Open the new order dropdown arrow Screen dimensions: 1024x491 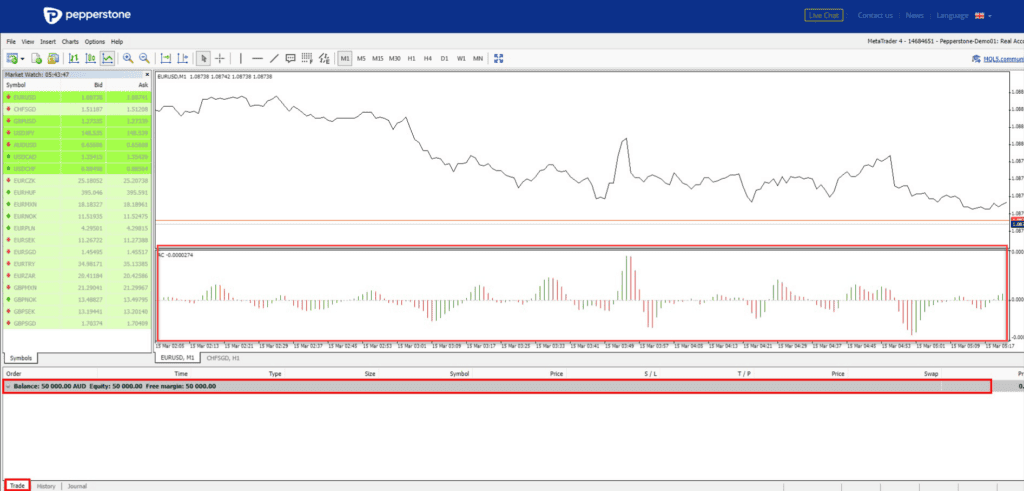(22, 58)
